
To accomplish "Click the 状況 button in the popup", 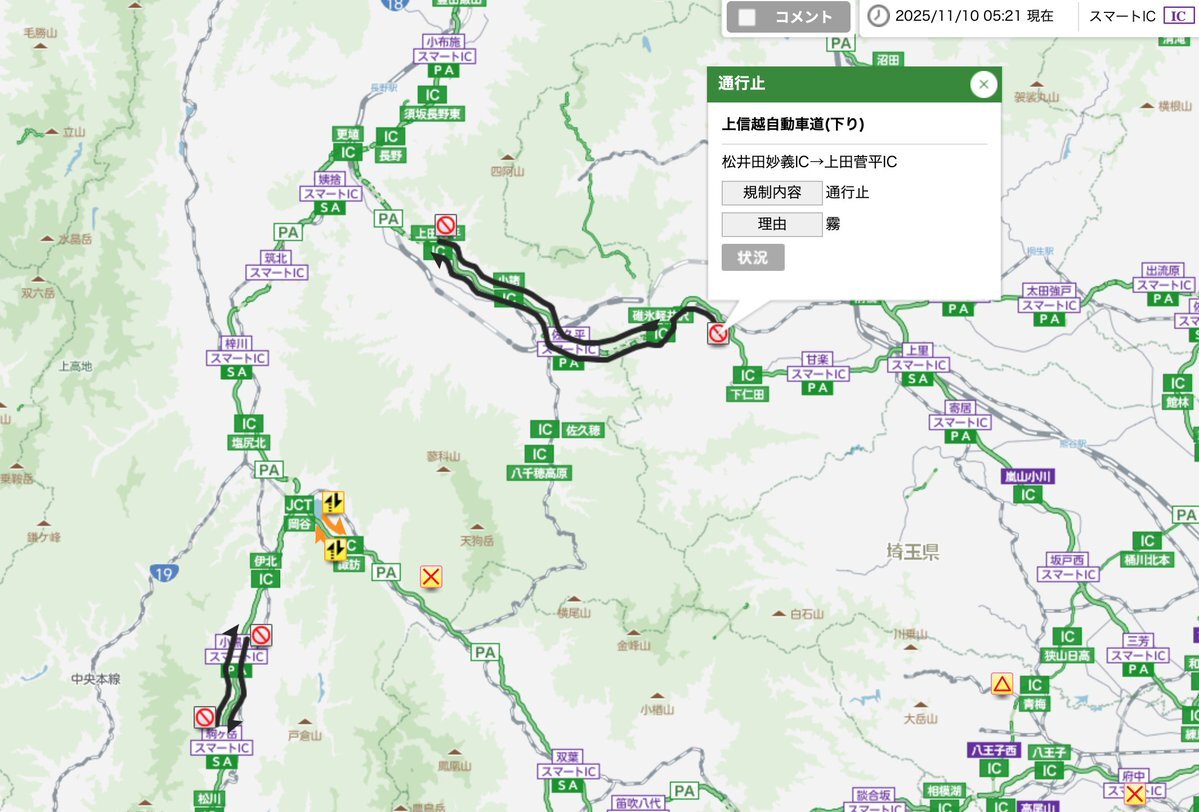I will tap(752, 258).
